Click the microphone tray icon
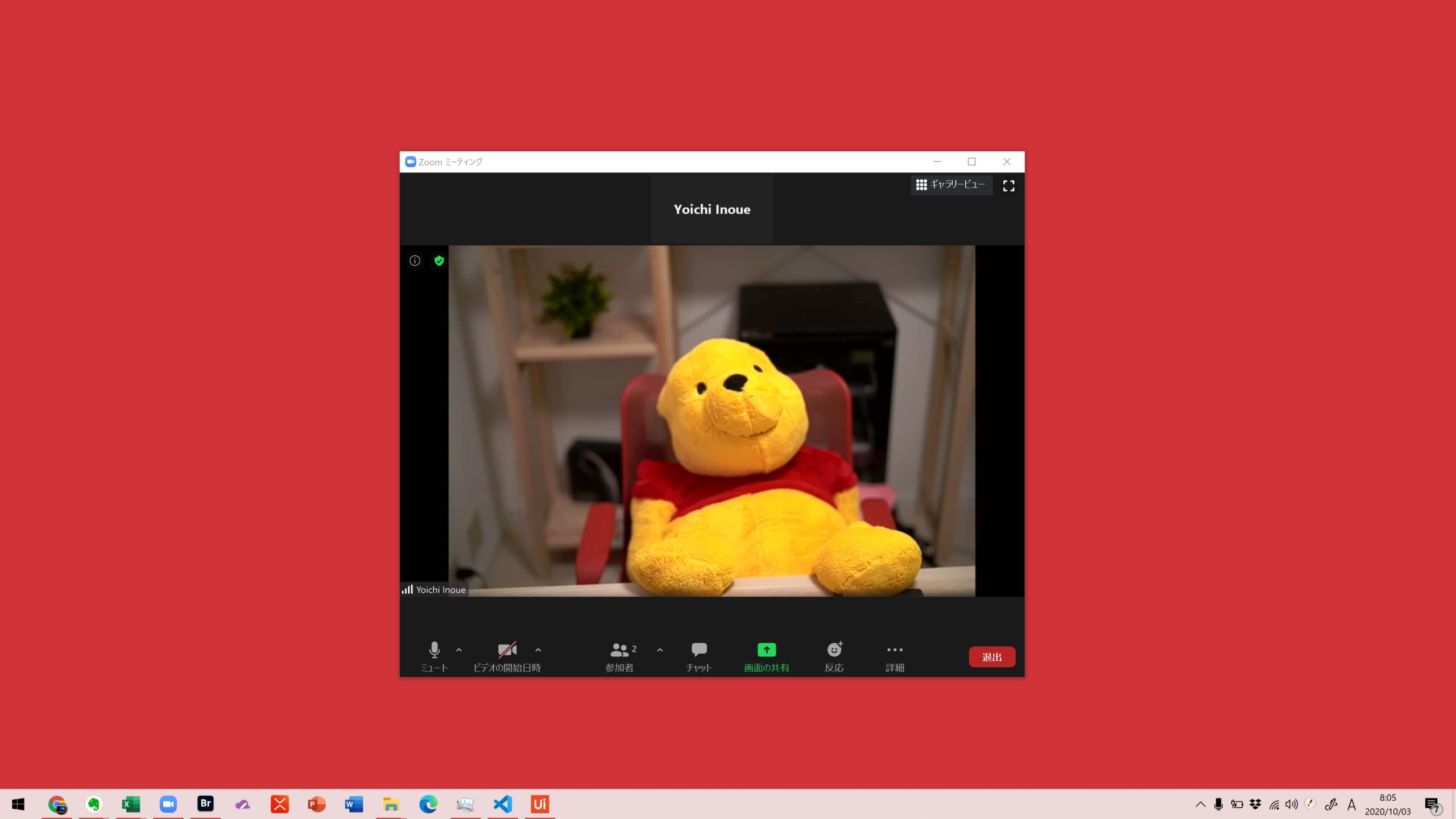This screenshot has width=1456, height=819. 1218,804
